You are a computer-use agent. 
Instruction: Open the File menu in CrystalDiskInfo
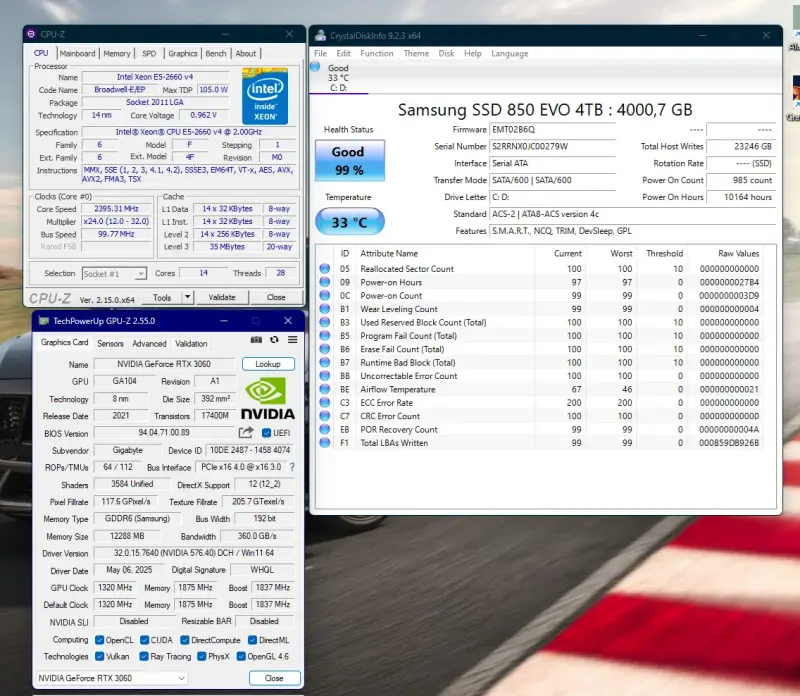320,54
